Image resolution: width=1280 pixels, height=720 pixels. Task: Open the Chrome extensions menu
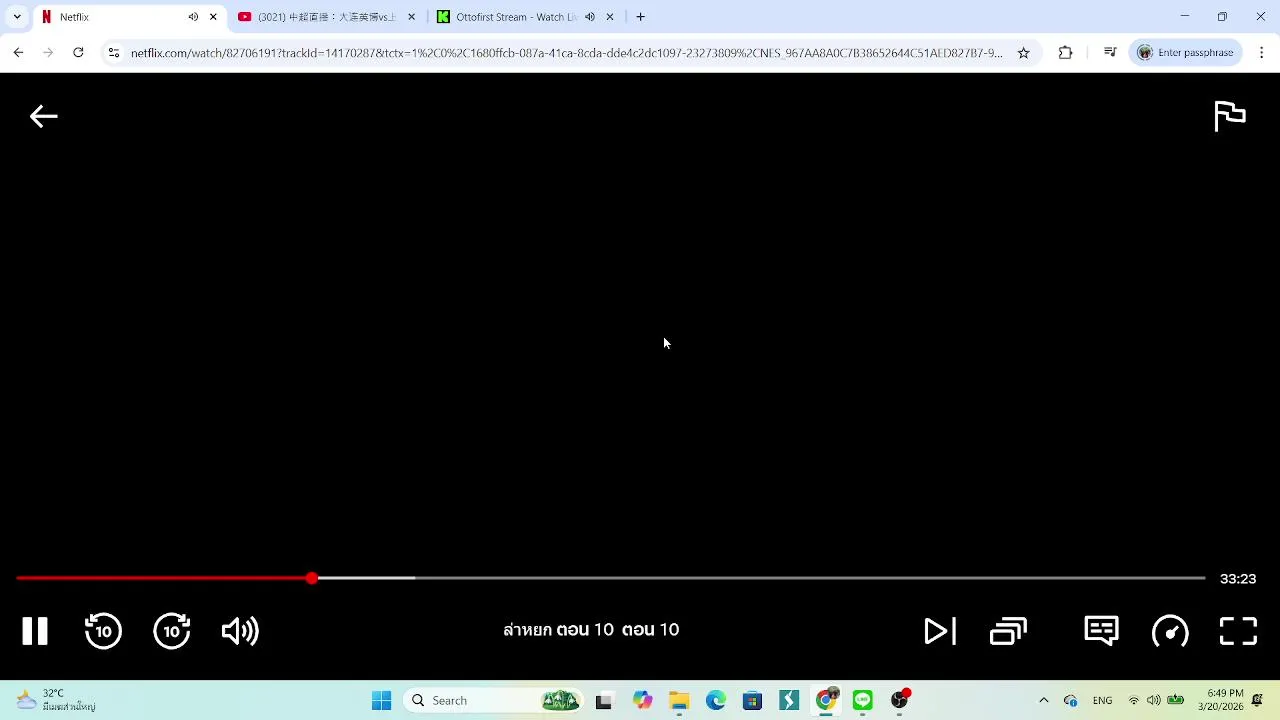1065,53
